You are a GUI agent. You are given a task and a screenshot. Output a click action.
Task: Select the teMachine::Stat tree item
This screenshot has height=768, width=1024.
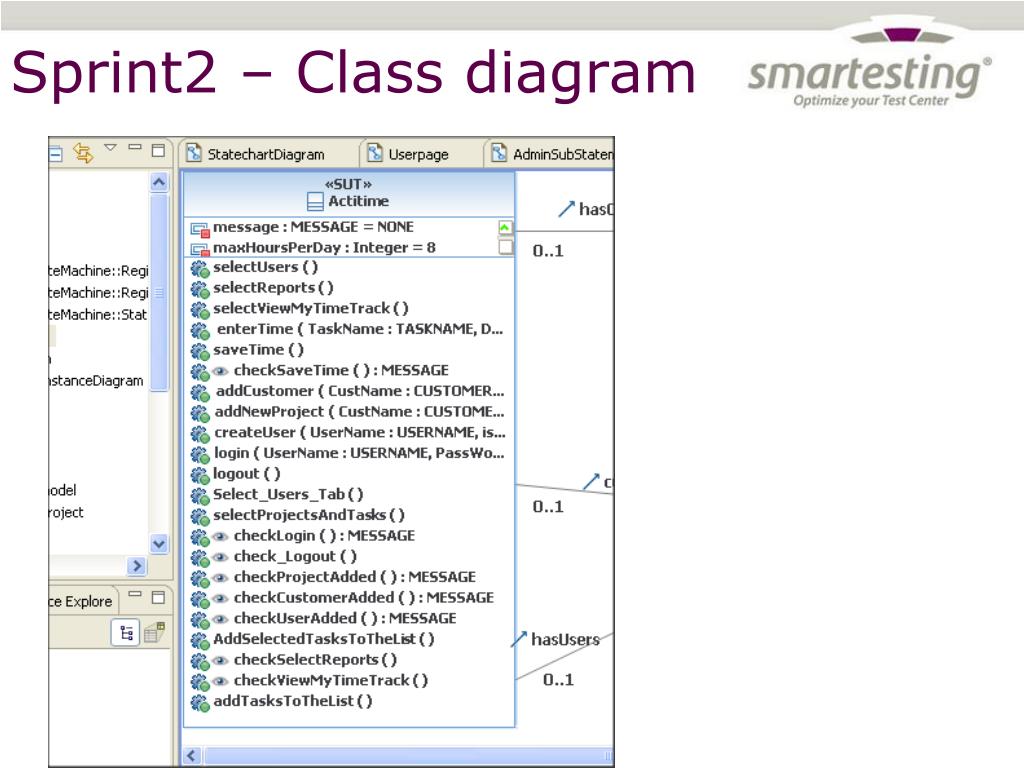pyautogui.click(x=98, y=315)
